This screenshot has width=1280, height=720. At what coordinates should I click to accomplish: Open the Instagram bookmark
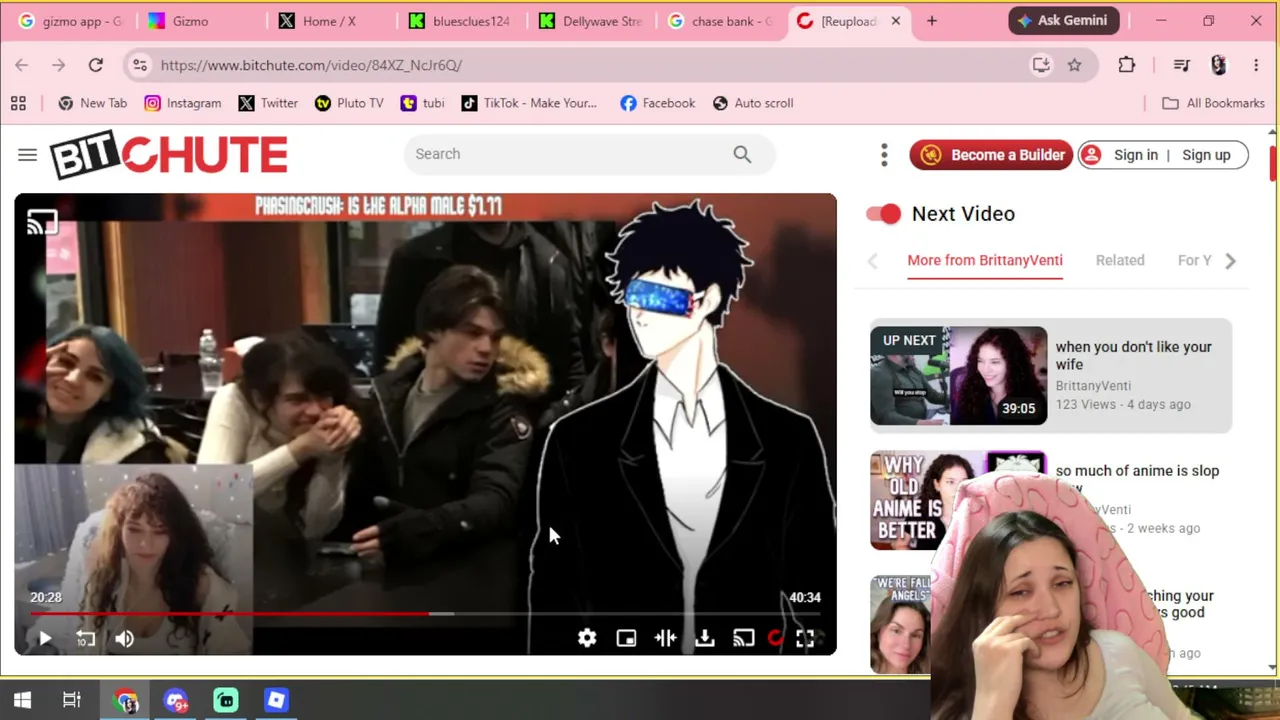click(183, 103)
